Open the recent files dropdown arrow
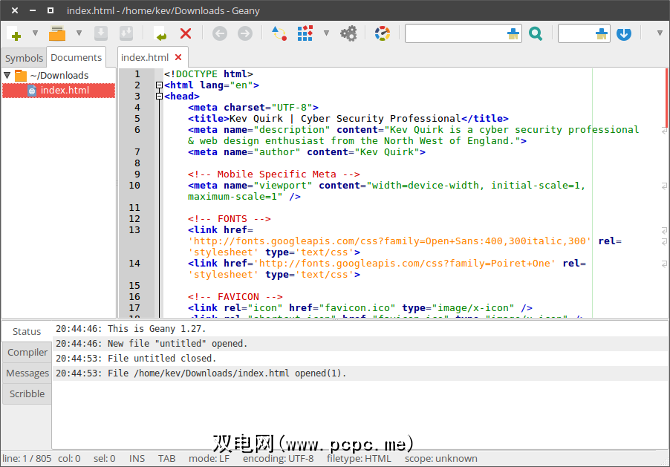The height and width of the screenshot is (467, 670). [78, 34]
